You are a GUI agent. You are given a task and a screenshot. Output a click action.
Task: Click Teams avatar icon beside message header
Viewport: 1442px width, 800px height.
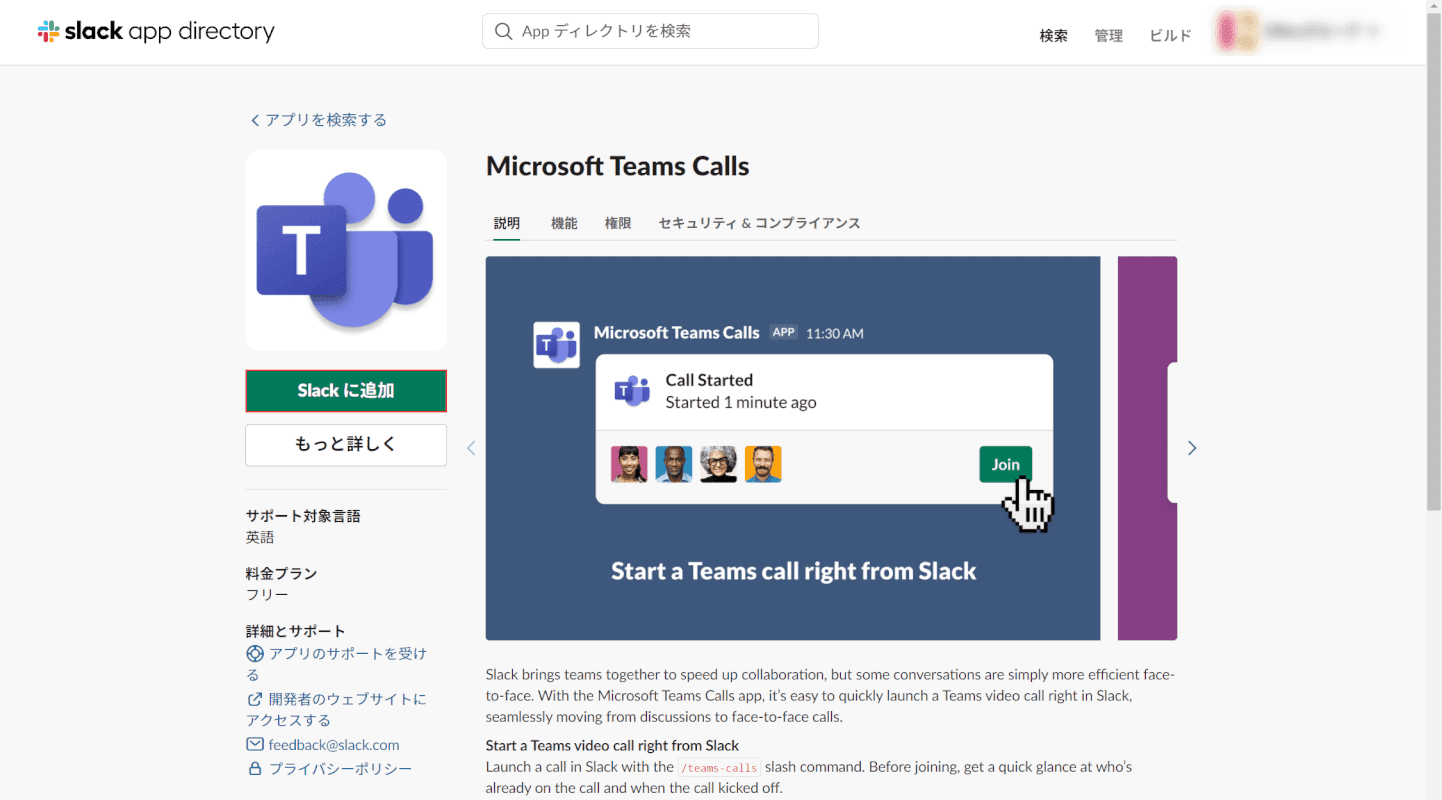pyautogui.click(x=557, y=345)
